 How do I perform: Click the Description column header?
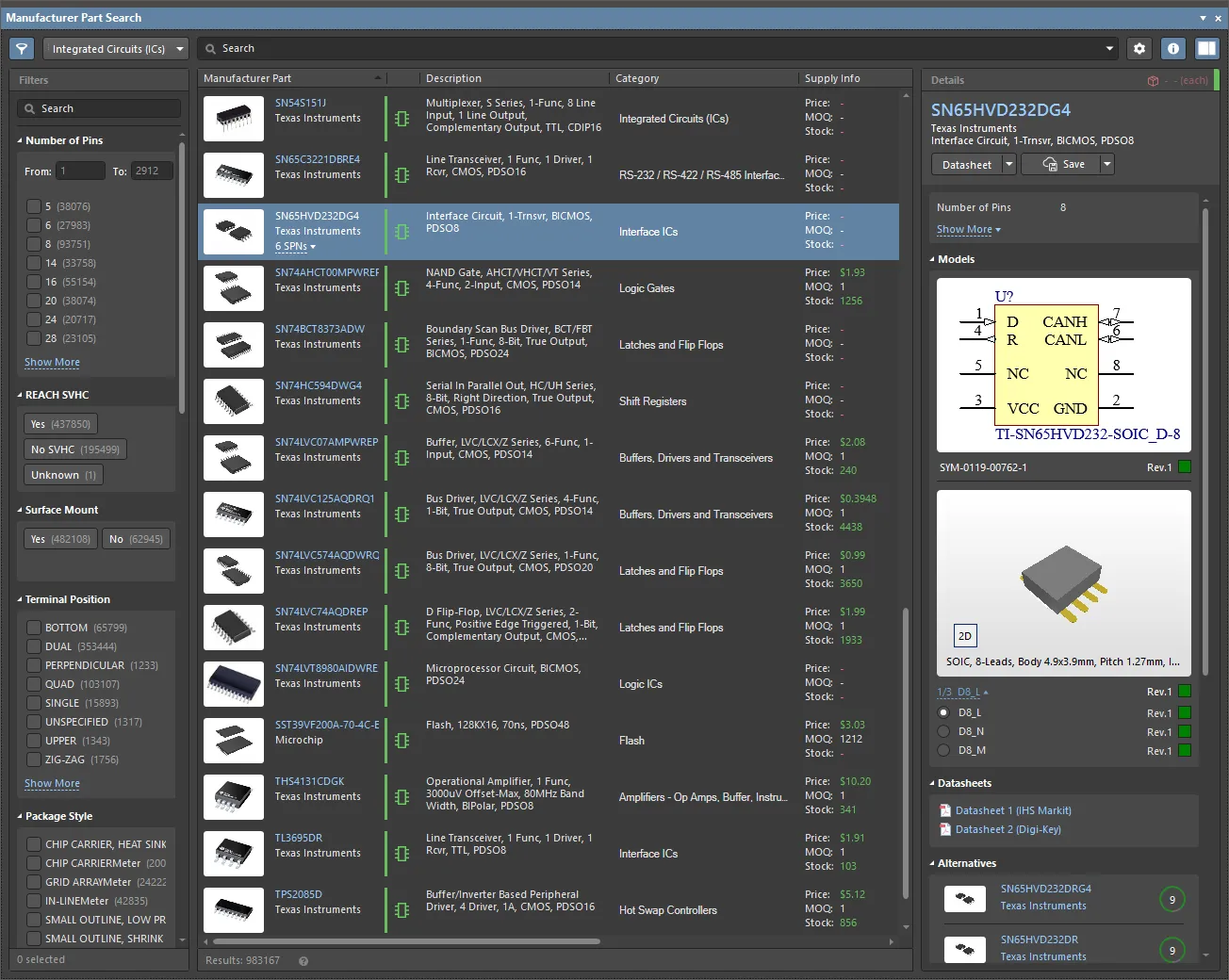[x=514, y=78]
